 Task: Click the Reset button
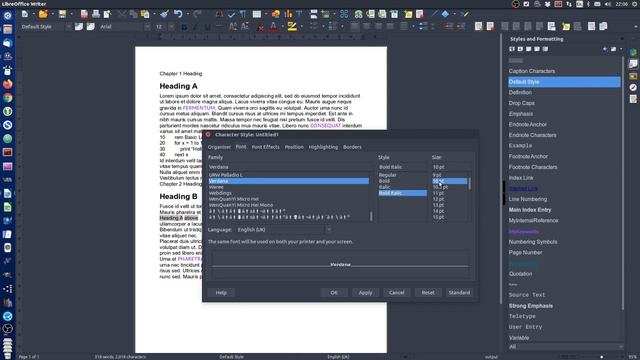coord(428,293)
